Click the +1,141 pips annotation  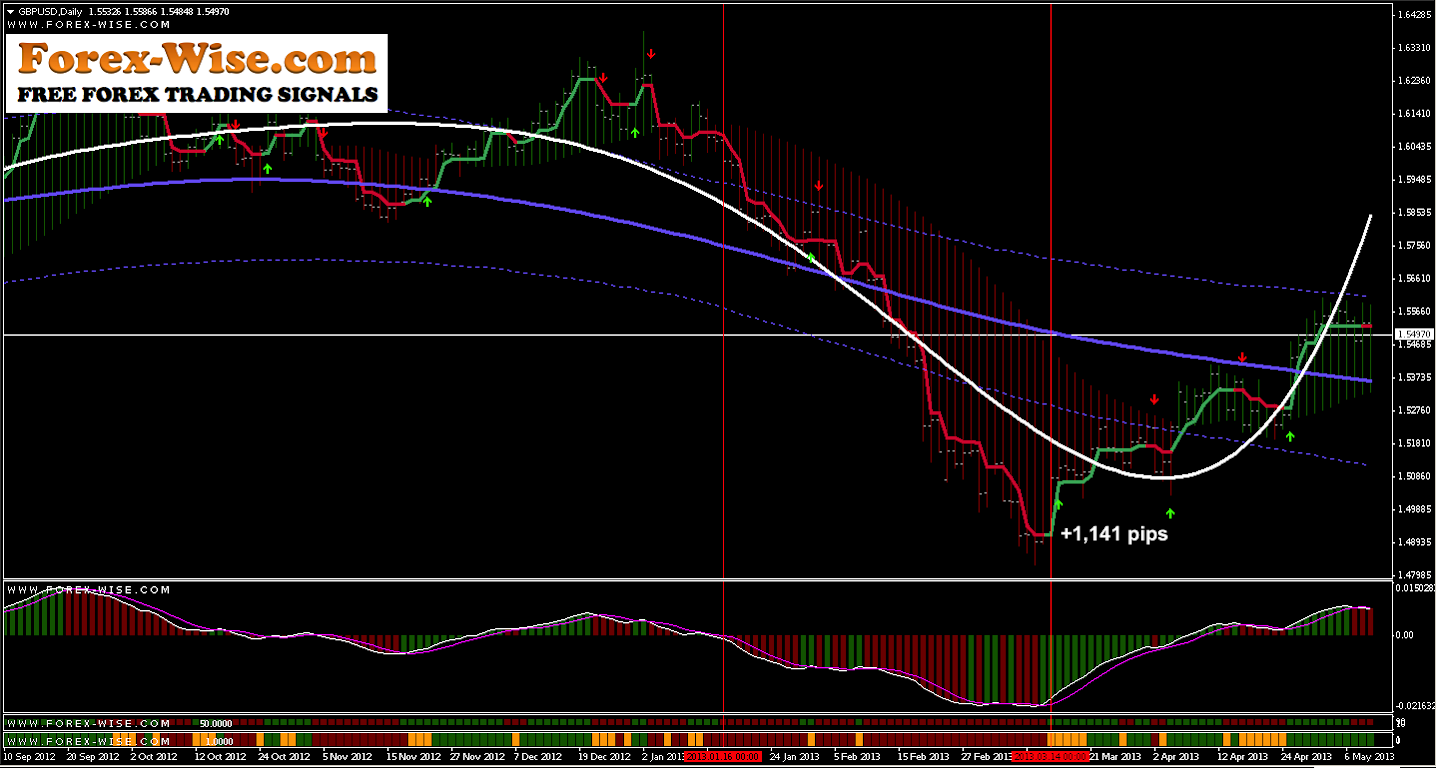click(1114, 534)
